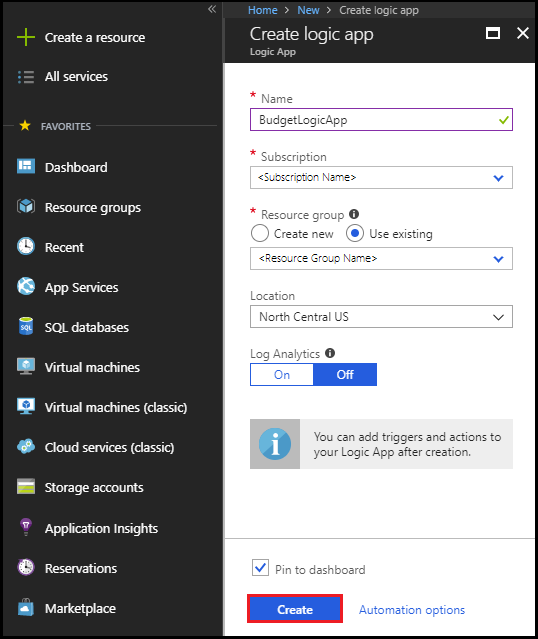Screen dimensions: 538x639
Task: Open Create a resource menu item
Action: [95, 37]
